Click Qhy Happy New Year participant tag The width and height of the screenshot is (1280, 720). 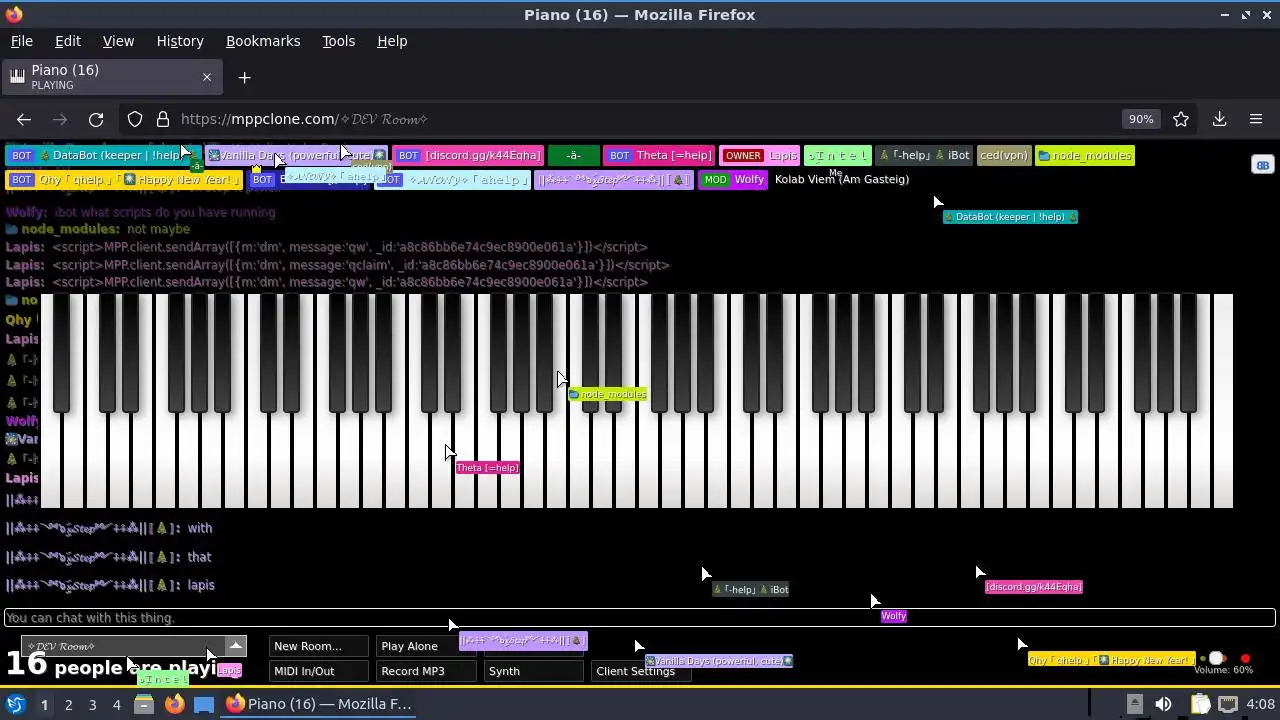(124, 179)
